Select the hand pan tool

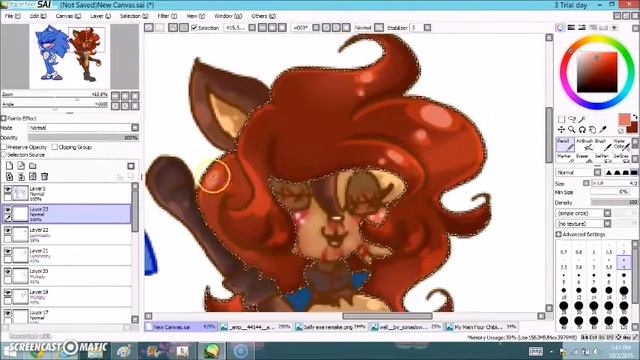coord(593,130)
